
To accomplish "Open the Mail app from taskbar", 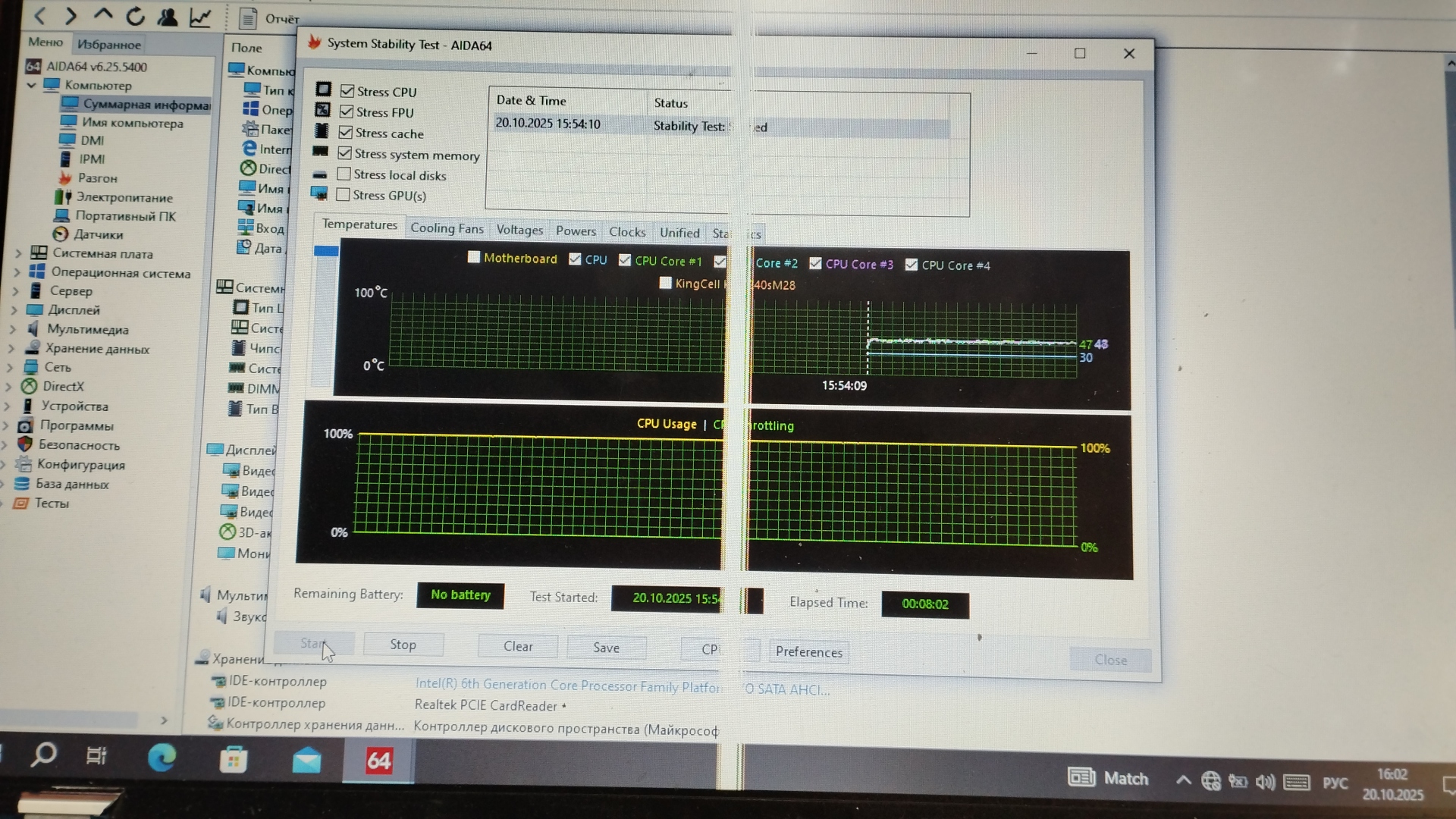I will coord(306,759).
